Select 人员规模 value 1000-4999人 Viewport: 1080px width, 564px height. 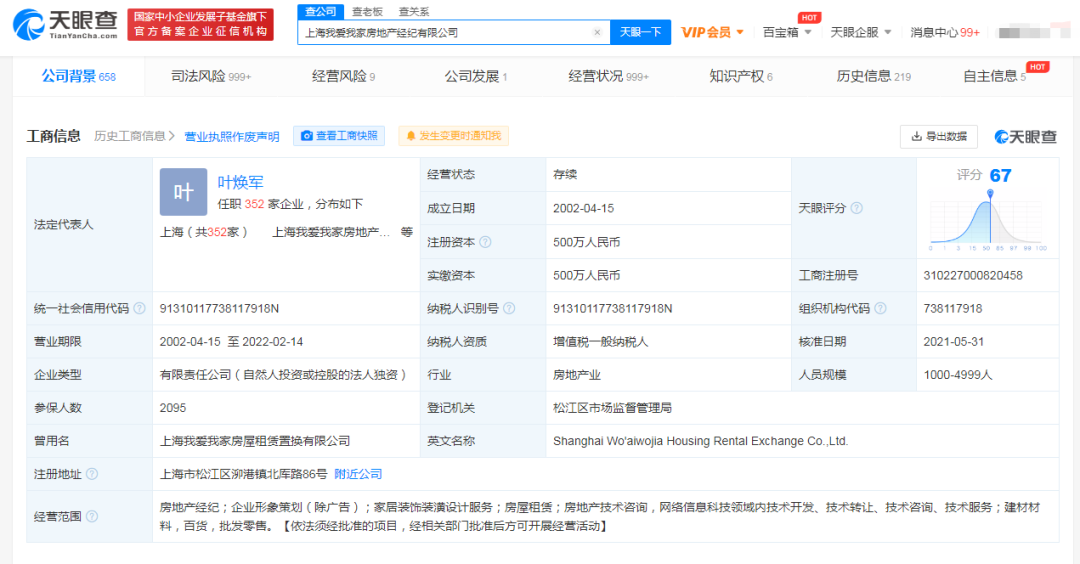[x=958, y=375]
